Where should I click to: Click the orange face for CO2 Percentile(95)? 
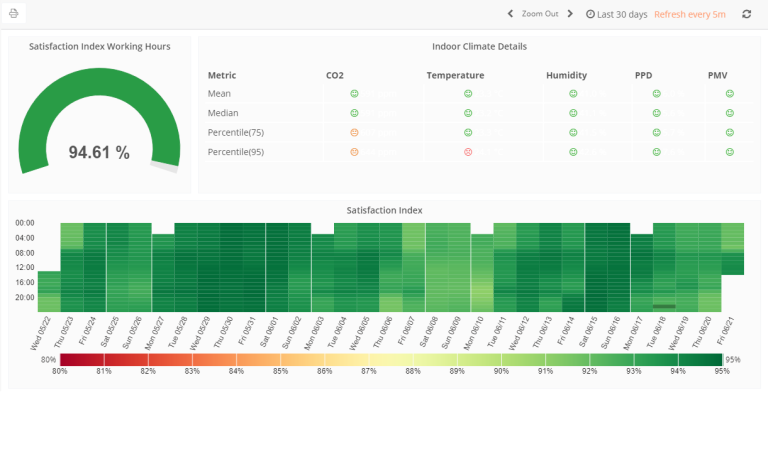click(x=354, y=152)
